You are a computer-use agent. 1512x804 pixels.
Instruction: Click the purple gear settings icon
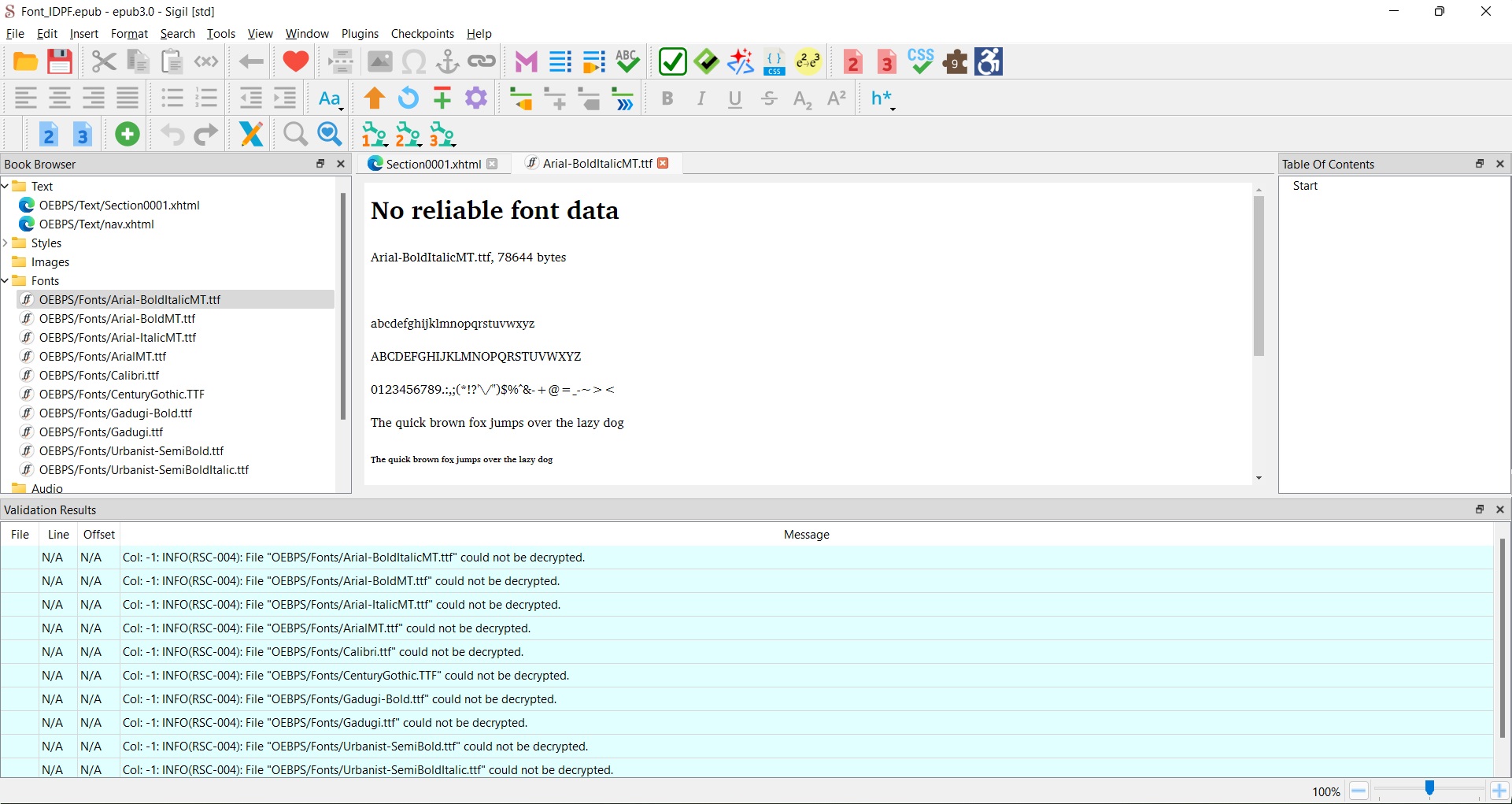pyautogui.click(x=476, y=98)
